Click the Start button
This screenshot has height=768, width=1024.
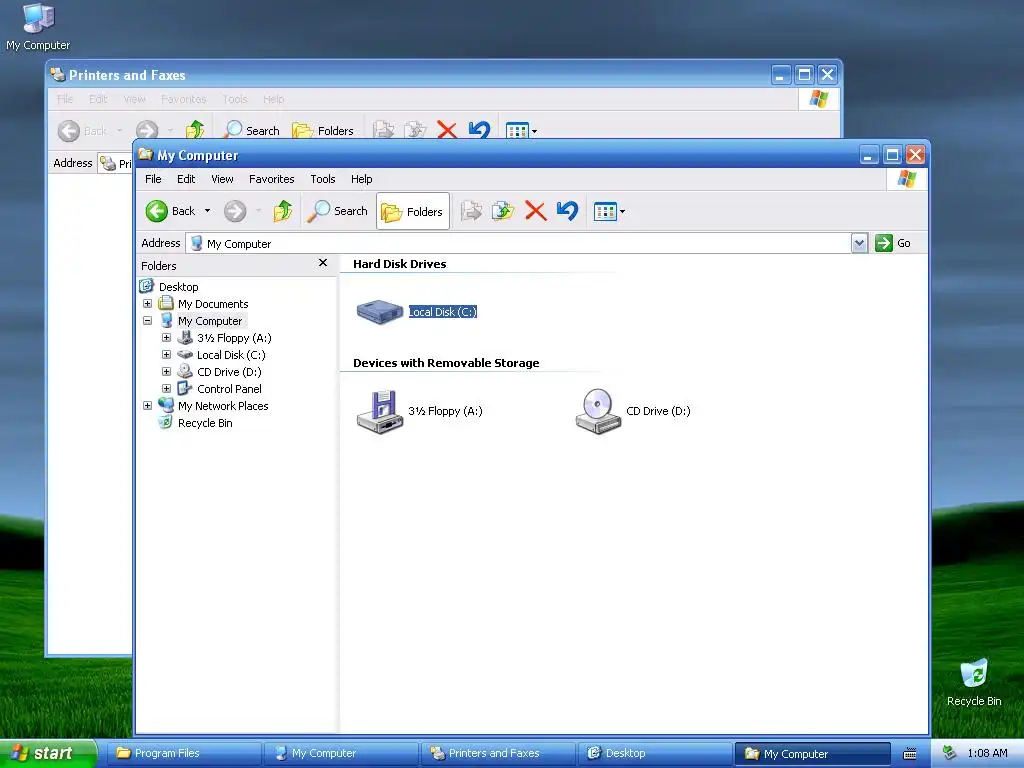pos(47,753)
